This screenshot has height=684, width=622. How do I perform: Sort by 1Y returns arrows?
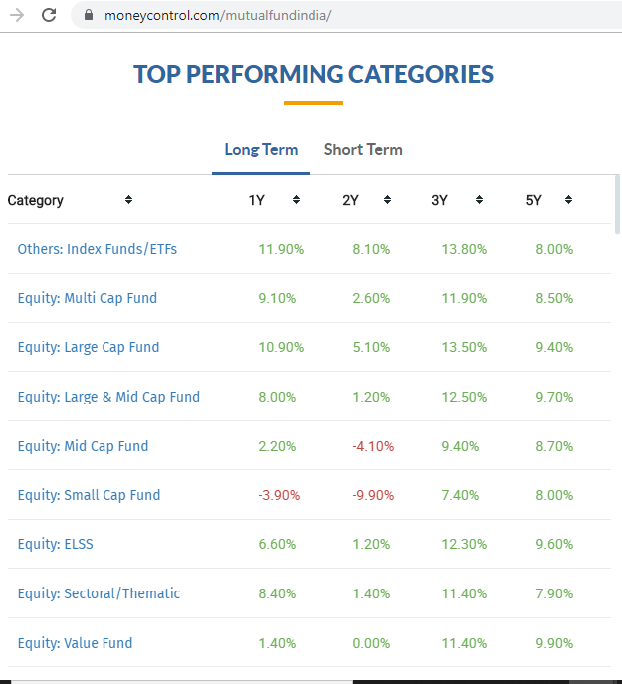tap(296, 200)
